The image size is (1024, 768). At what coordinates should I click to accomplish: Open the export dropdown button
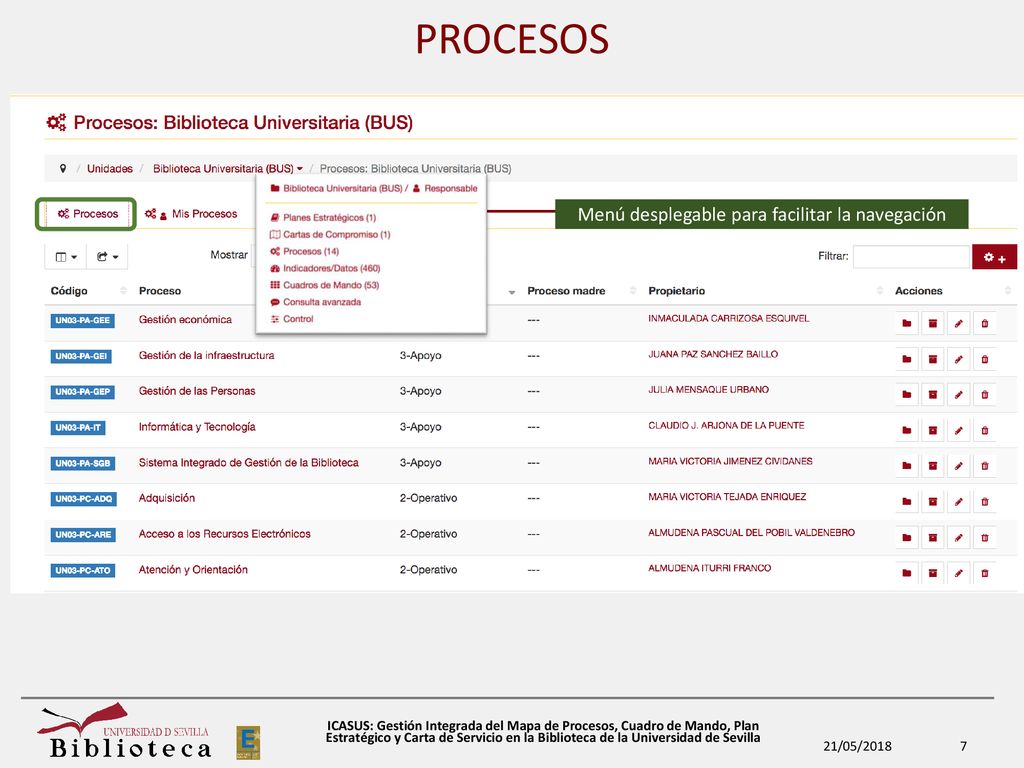pyautogui.click(x=107, y=257)
